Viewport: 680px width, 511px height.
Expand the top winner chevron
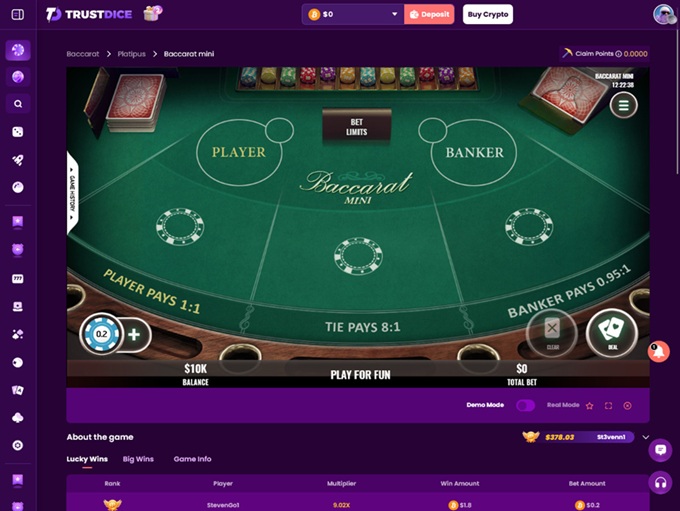tap(645, 437)
